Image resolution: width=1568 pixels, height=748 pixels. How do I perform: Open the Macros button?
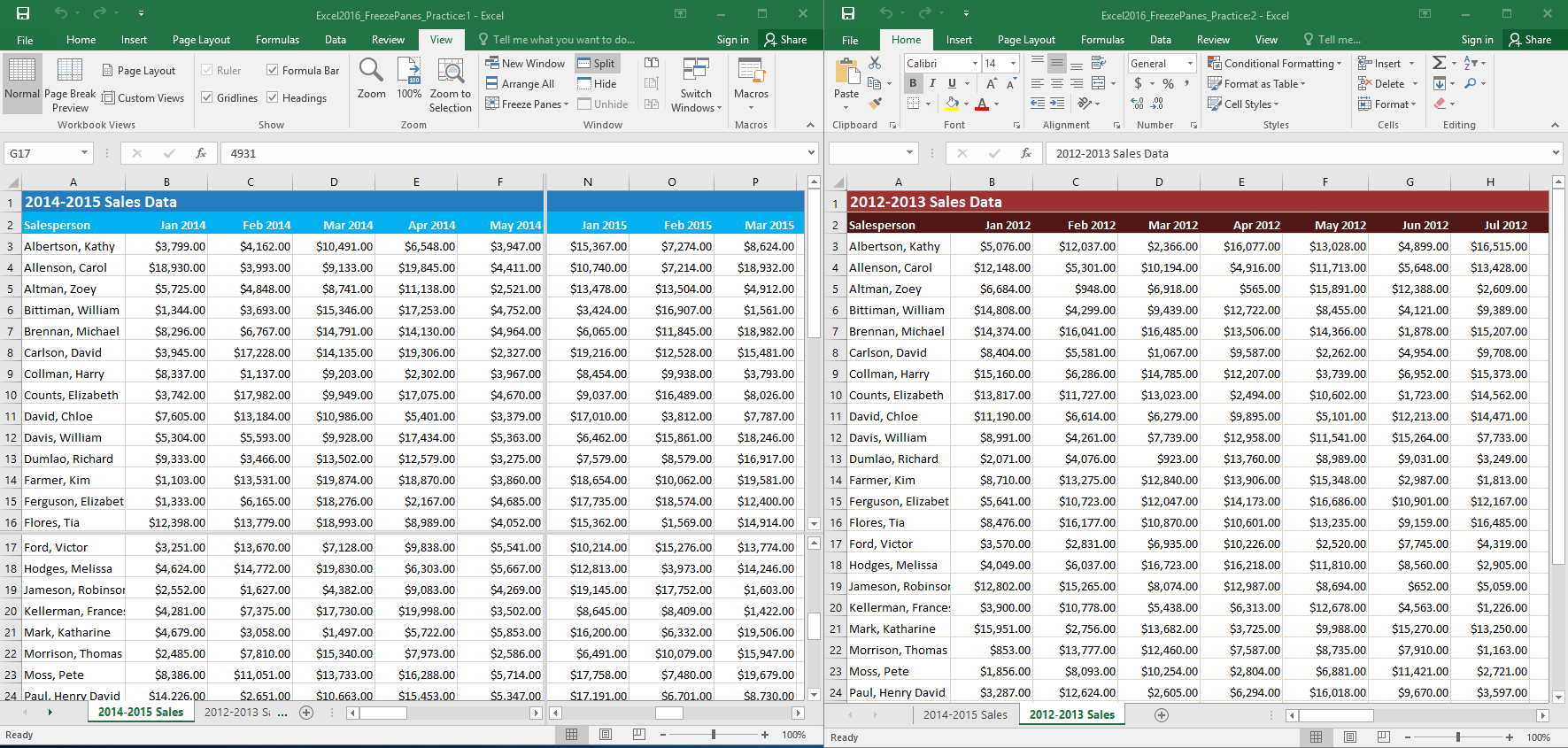coord(751,80)
